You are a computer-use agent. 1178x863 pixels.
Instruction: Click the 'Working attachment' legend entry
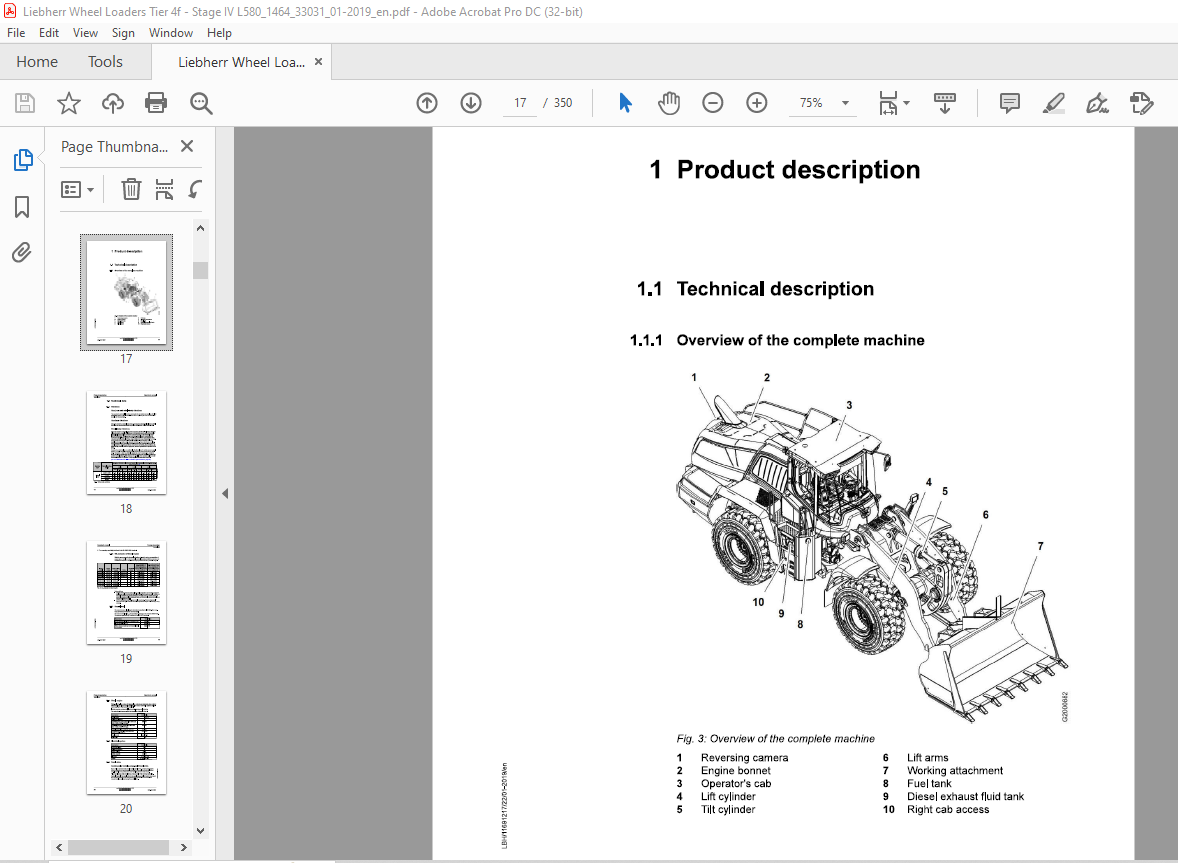coord(955,771)
